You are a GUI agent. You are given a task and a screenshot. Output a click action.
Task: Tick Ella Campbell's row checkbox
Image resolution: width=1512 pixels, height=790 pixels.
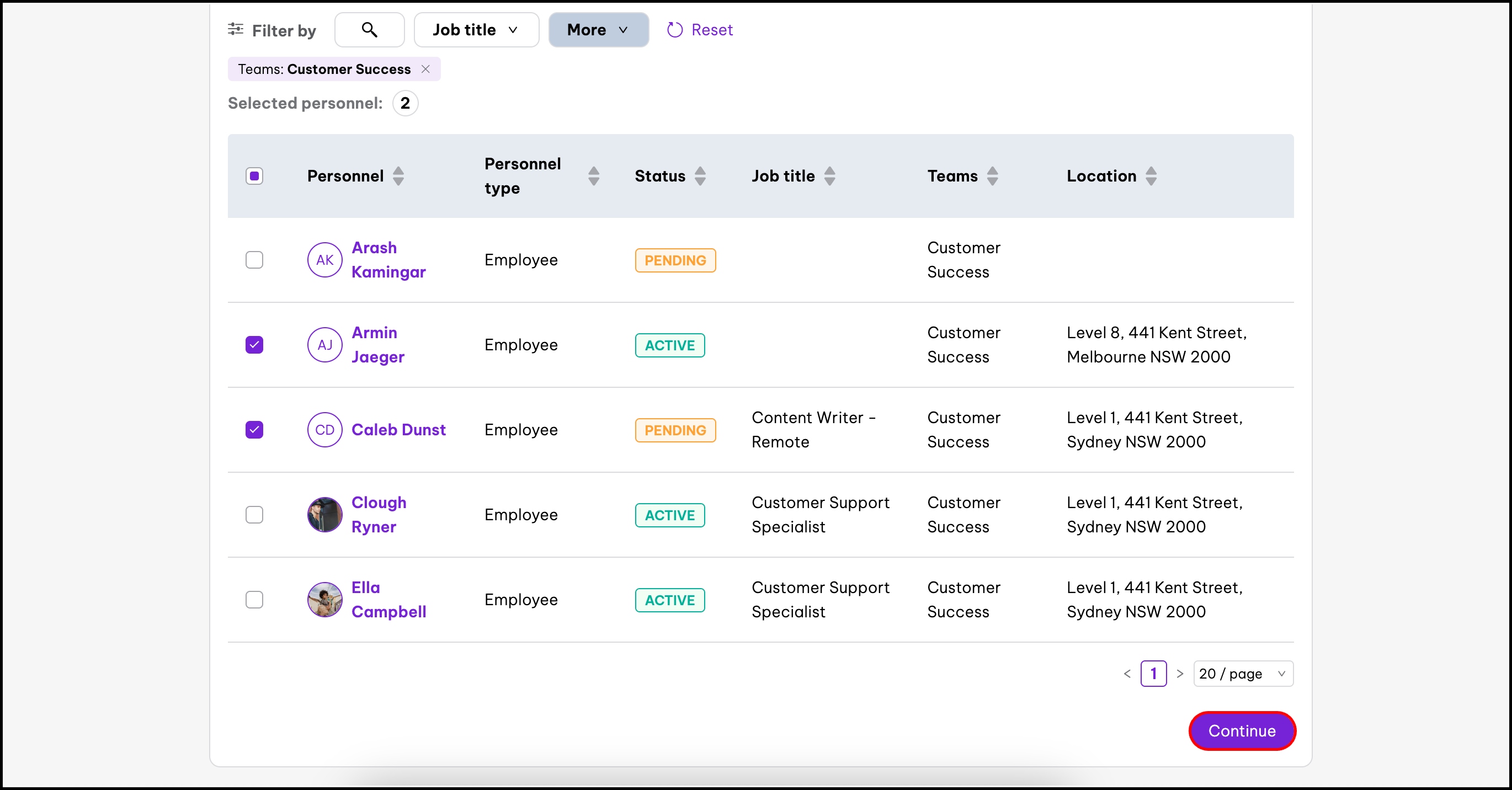click(x=254, y=600)
